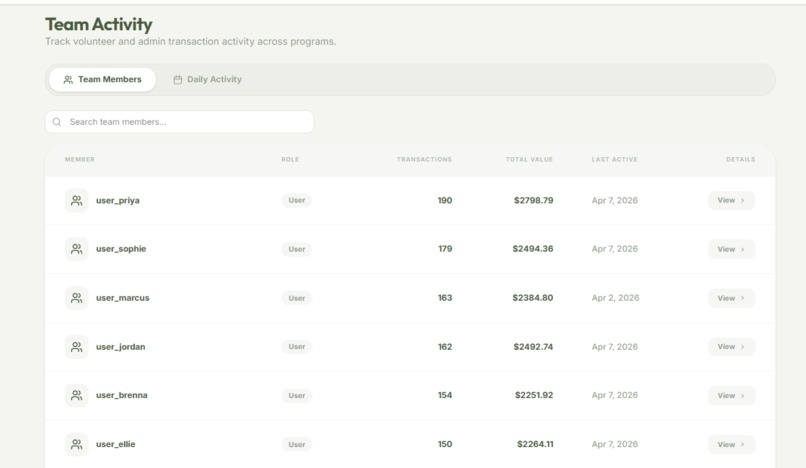
Task: View details for user_ellie
Action: point(731,444)
